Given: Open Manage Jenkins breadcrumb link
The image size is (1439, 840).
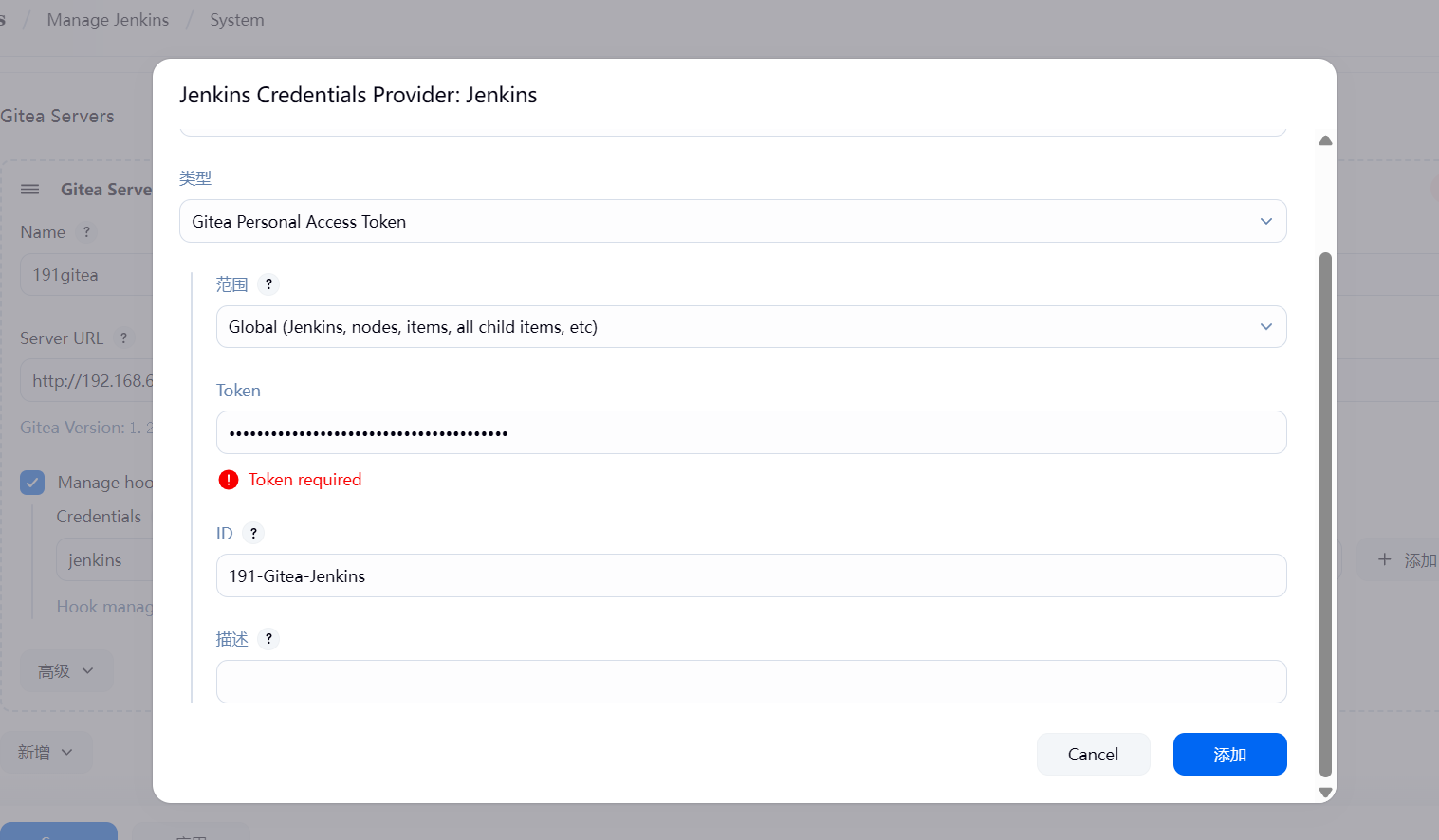Looking at the screenshot, I should click(108, 20).
